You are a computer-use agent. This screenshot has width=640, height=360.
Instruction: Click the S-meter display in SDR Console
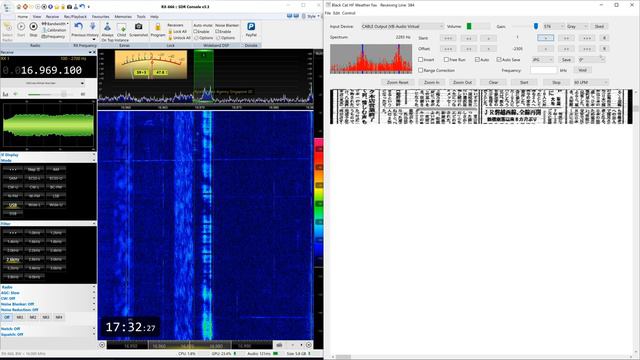pyautogui.click(x=151, y=64)
